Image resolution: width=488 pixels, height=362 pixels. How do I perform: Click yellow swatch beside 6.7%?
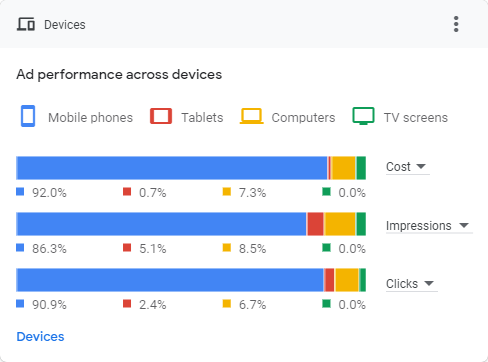click(x=227, y=304)
